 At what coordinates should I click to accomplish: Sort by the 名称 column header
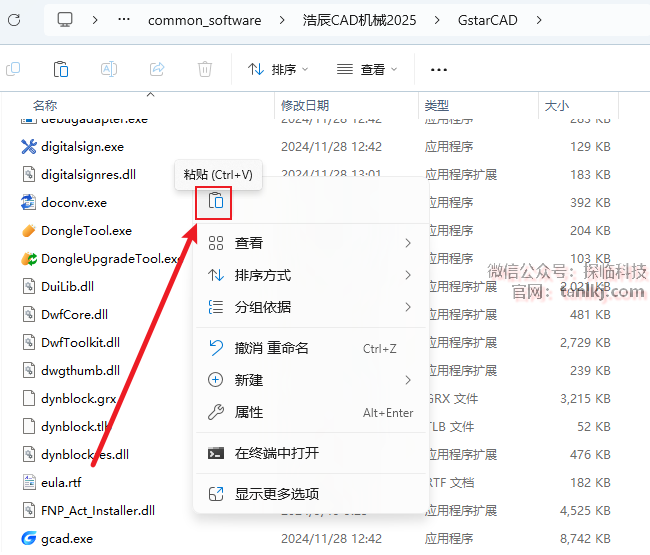(45, 105)
